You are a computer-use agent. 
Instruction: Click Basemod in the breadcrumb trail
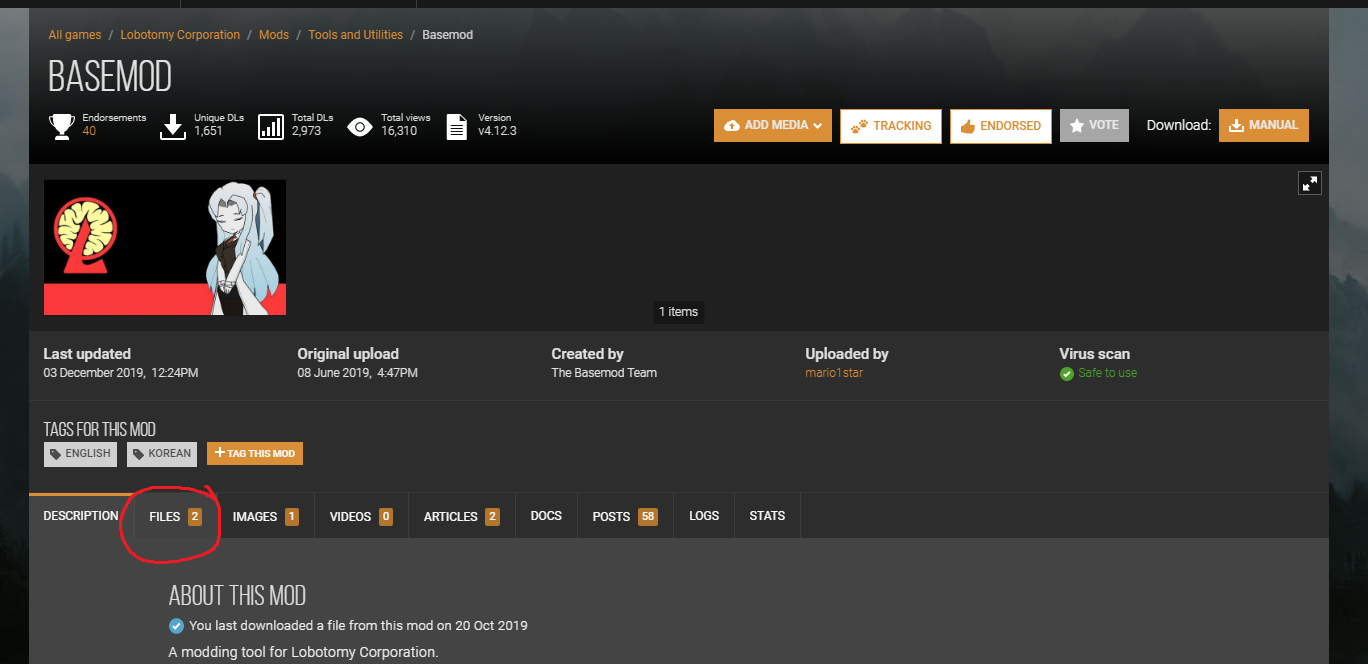(448, 35)
